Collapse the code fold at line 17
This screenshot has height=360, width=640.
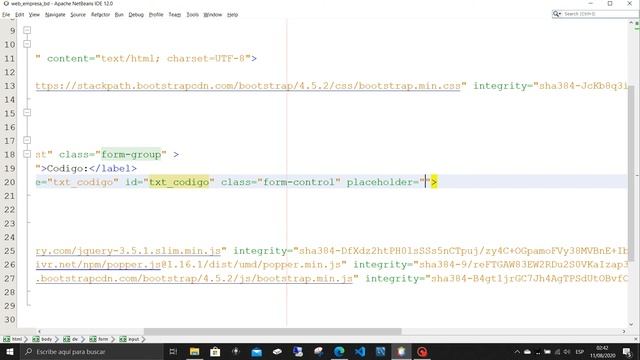tap(27, 140)
